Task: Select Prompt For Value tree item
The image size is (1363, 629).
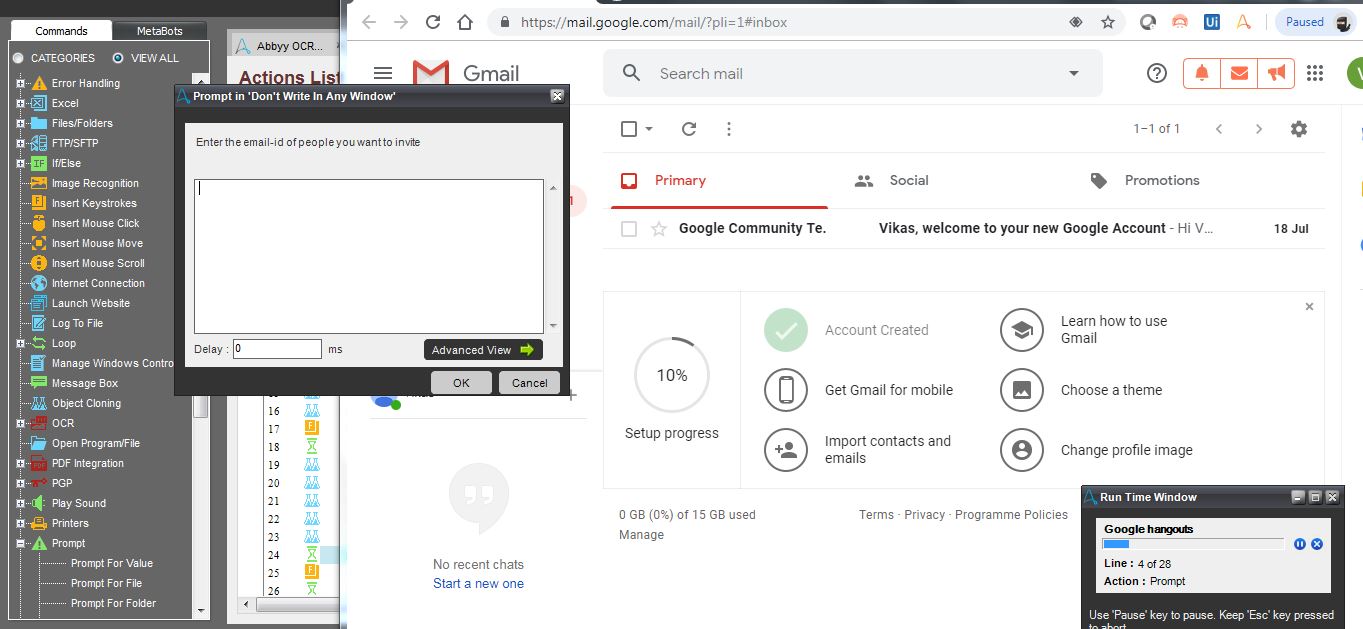Action: coord(111,563)
